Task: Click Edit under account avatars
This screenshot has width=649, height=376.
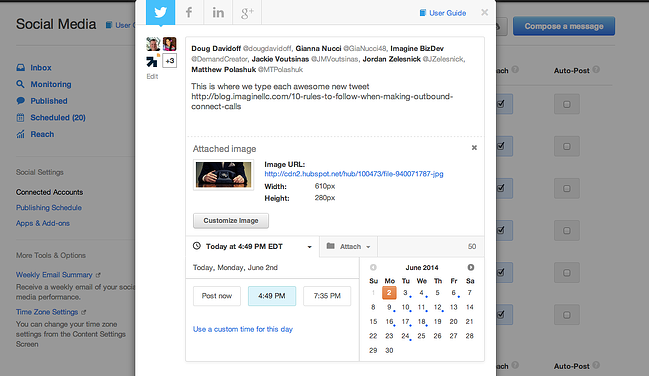Action: point(152,77)
